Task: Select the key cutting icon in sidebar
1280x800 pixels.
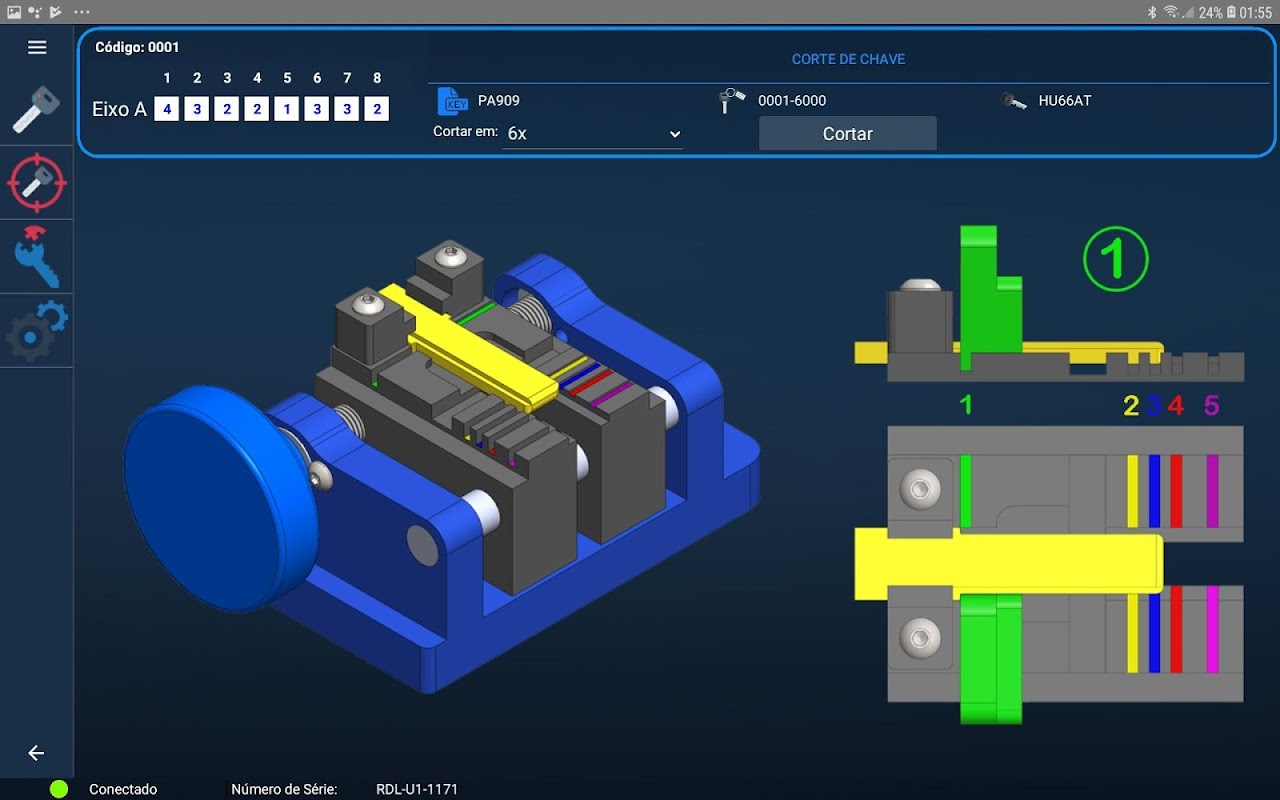Action: (x=37, y=110)
